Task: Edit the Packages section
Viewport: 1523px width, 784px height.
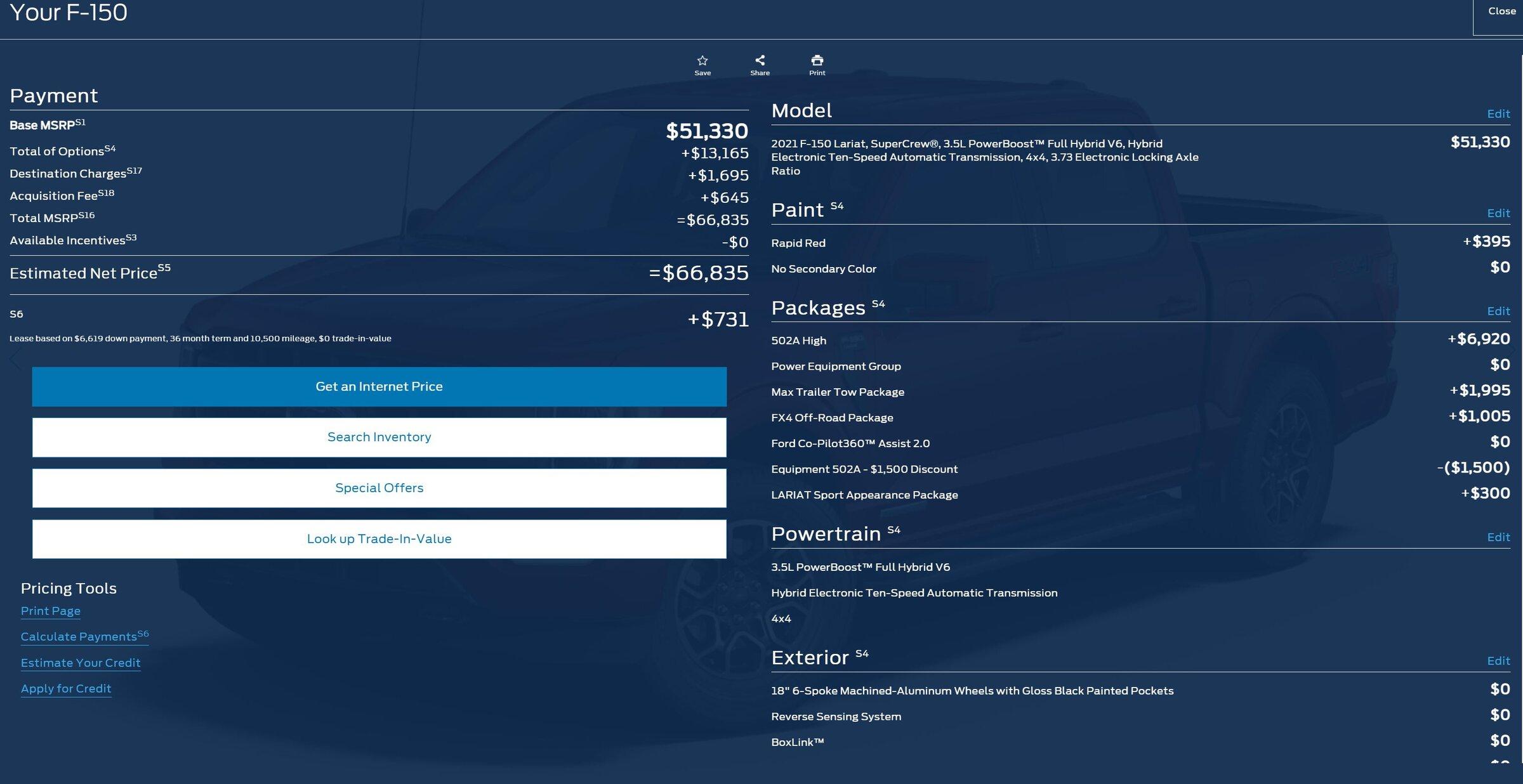Action: tap(1498, 311)
